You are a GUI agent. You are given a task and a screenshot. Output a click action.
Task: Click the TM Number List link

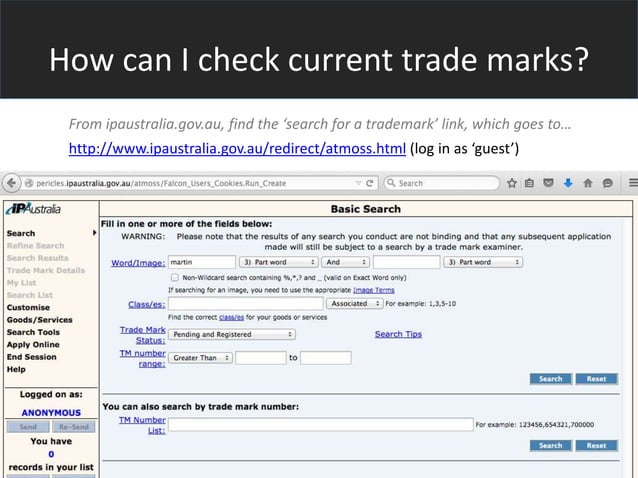(x=142, y=425)
